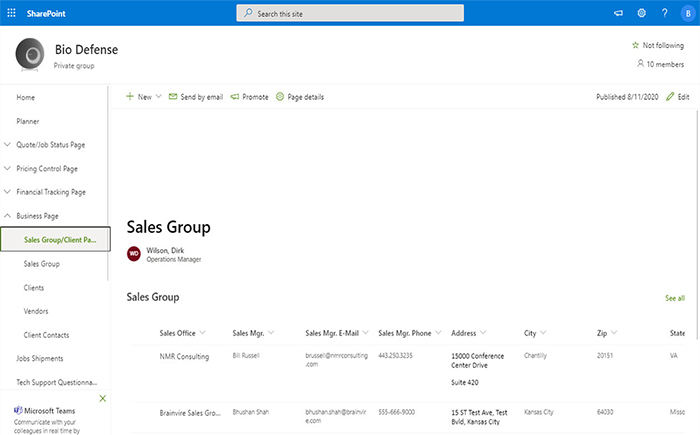700x435 pixels.
Task: Open City column dropdown
Action: click(x=543, y=332)
